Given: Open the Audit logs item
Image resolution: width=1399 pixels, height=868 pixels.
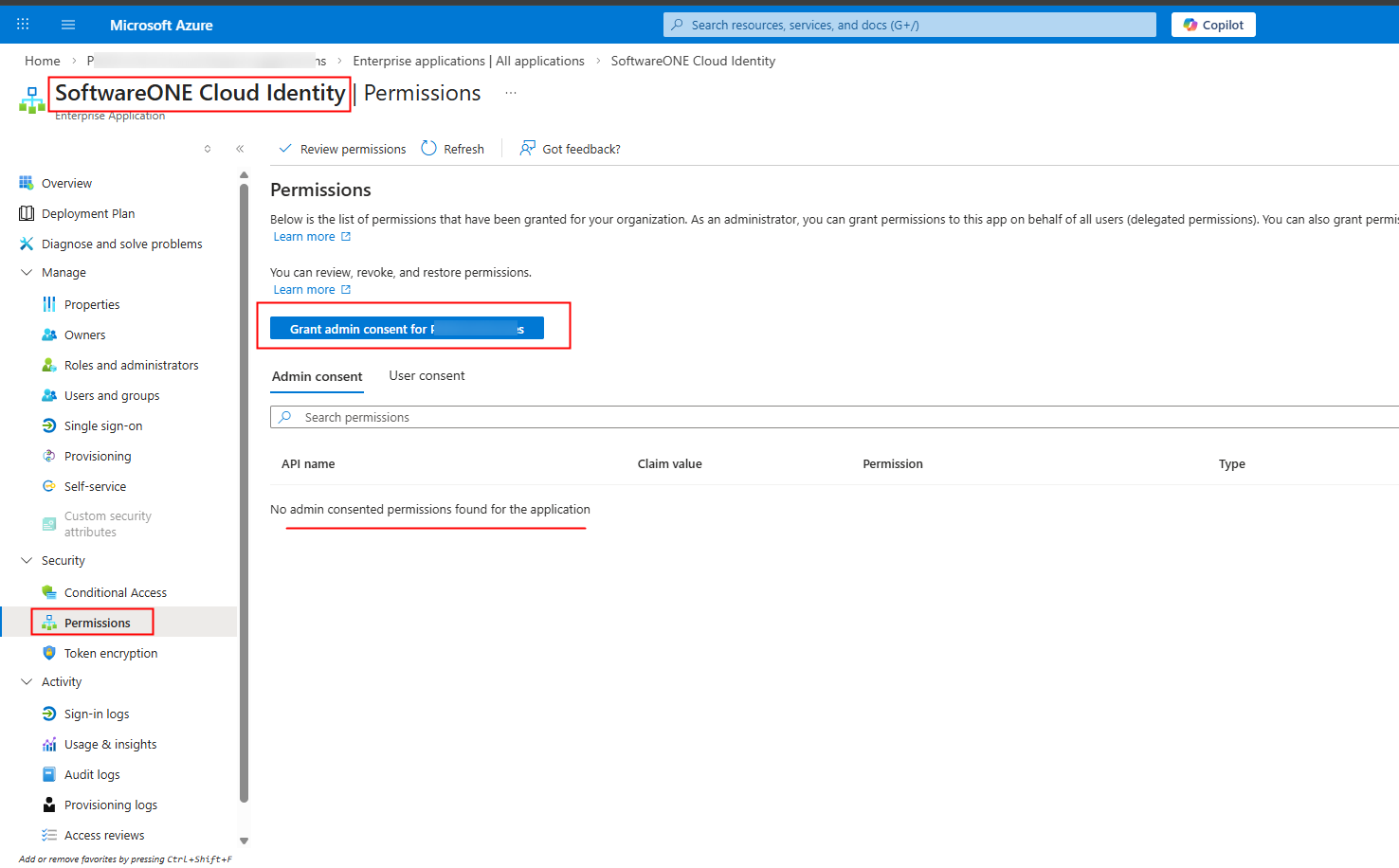Looking at the screenshot, I should 92,775.
